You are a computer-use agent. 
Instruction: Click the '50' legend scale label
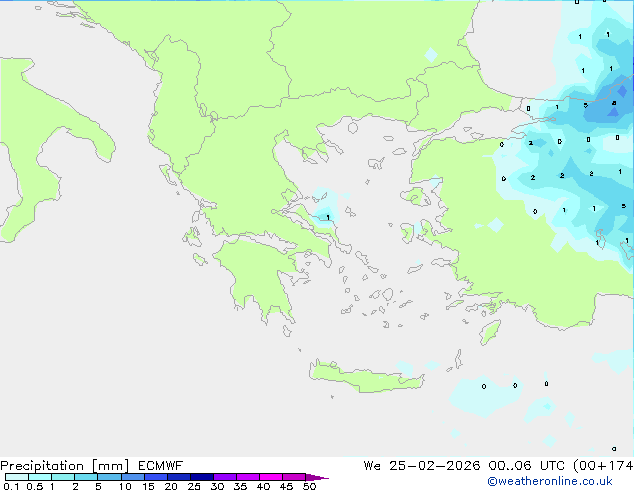pyautogui.click(x=310, y=486)
